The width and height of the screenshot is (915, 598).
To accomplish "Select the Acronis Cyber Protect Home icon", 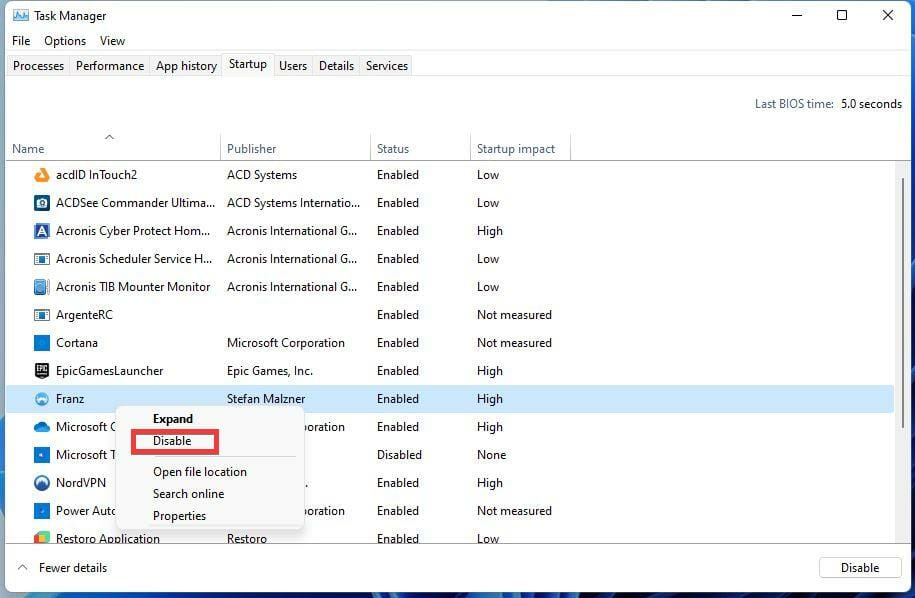I will click(x=42, y=230).
